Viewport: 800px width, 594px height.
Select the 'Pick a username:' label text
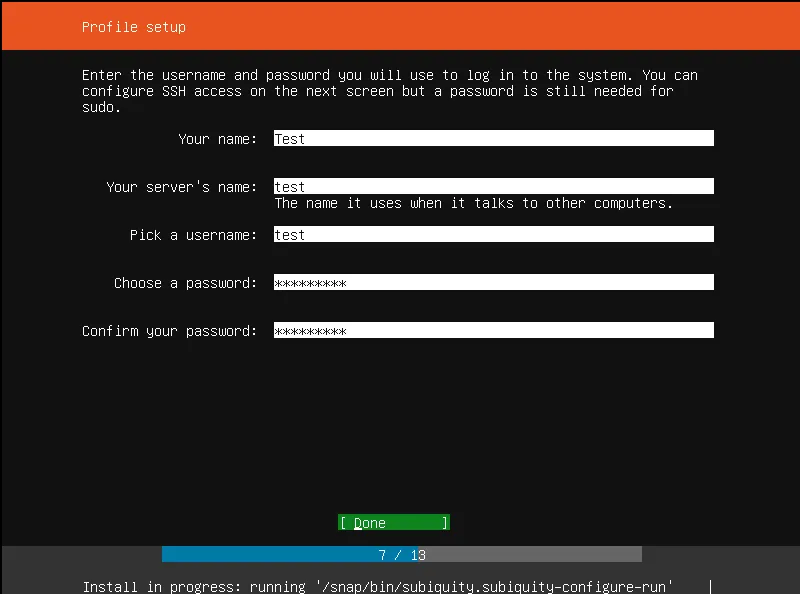point(193,235)
